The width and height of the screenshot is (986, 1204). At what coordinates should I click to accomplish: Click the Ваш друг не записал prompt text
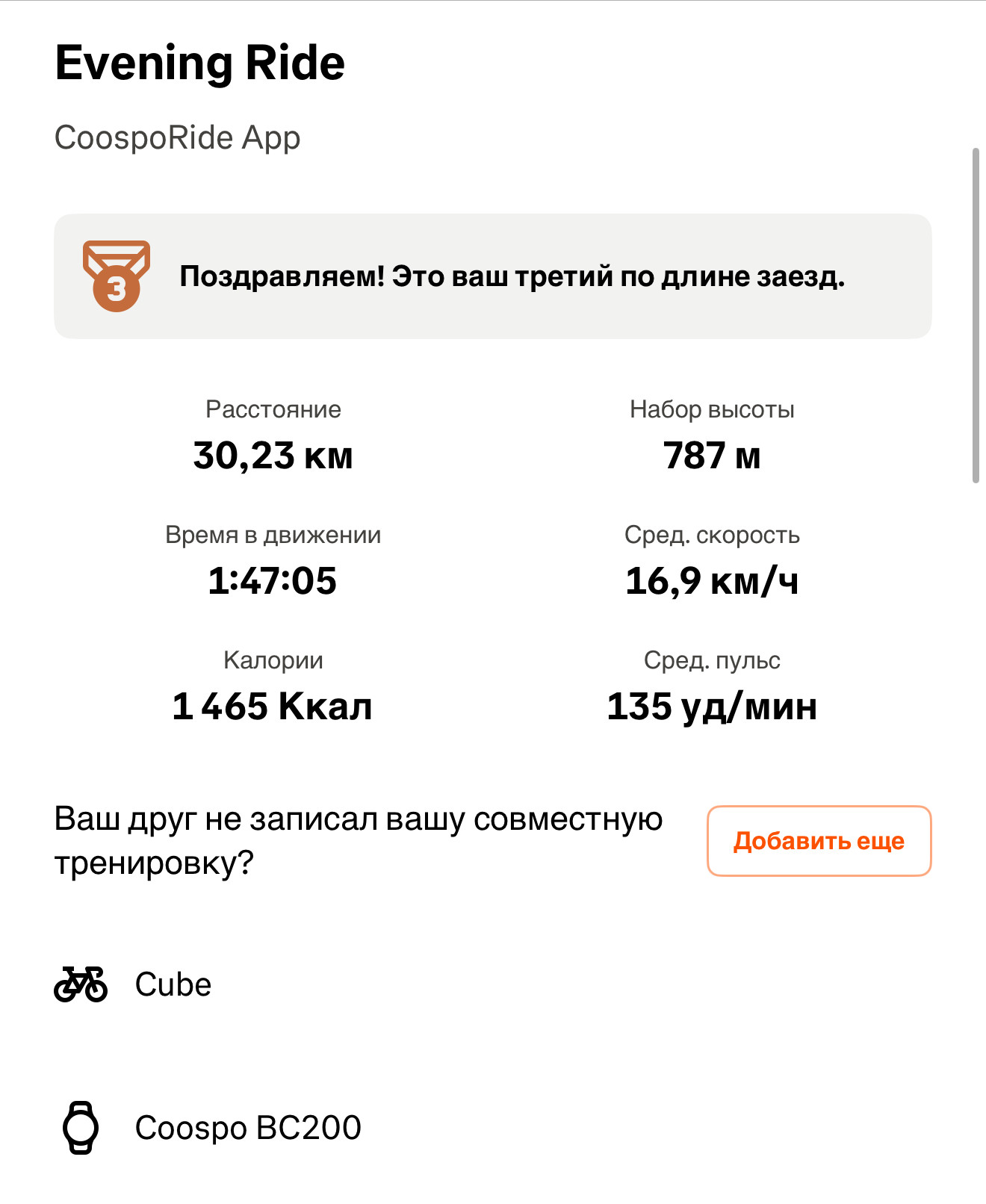click(x=359, y=841)
